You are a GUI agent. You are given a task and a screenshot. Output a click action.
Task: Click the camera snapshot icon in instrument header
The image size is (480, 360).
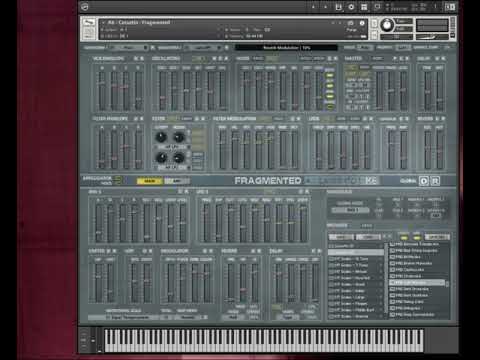(350, 23)
